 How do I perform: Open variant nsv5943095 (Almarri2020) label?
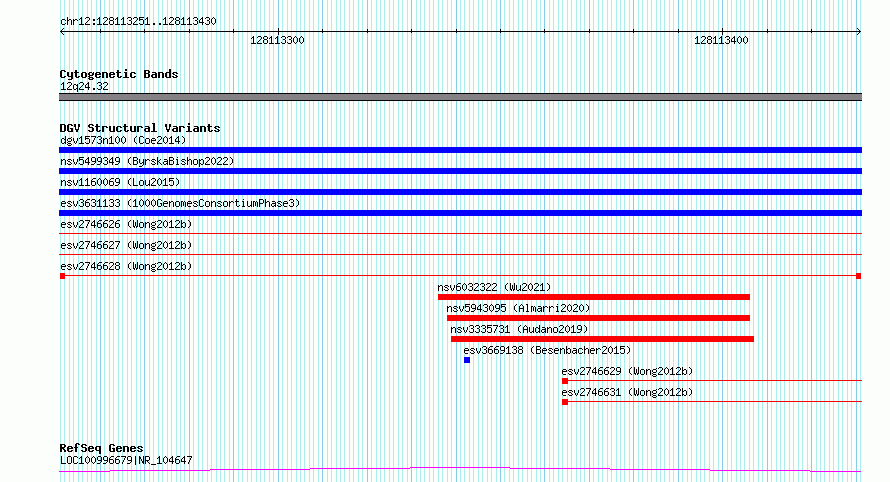pyautogui.click(x=518, y=308)
